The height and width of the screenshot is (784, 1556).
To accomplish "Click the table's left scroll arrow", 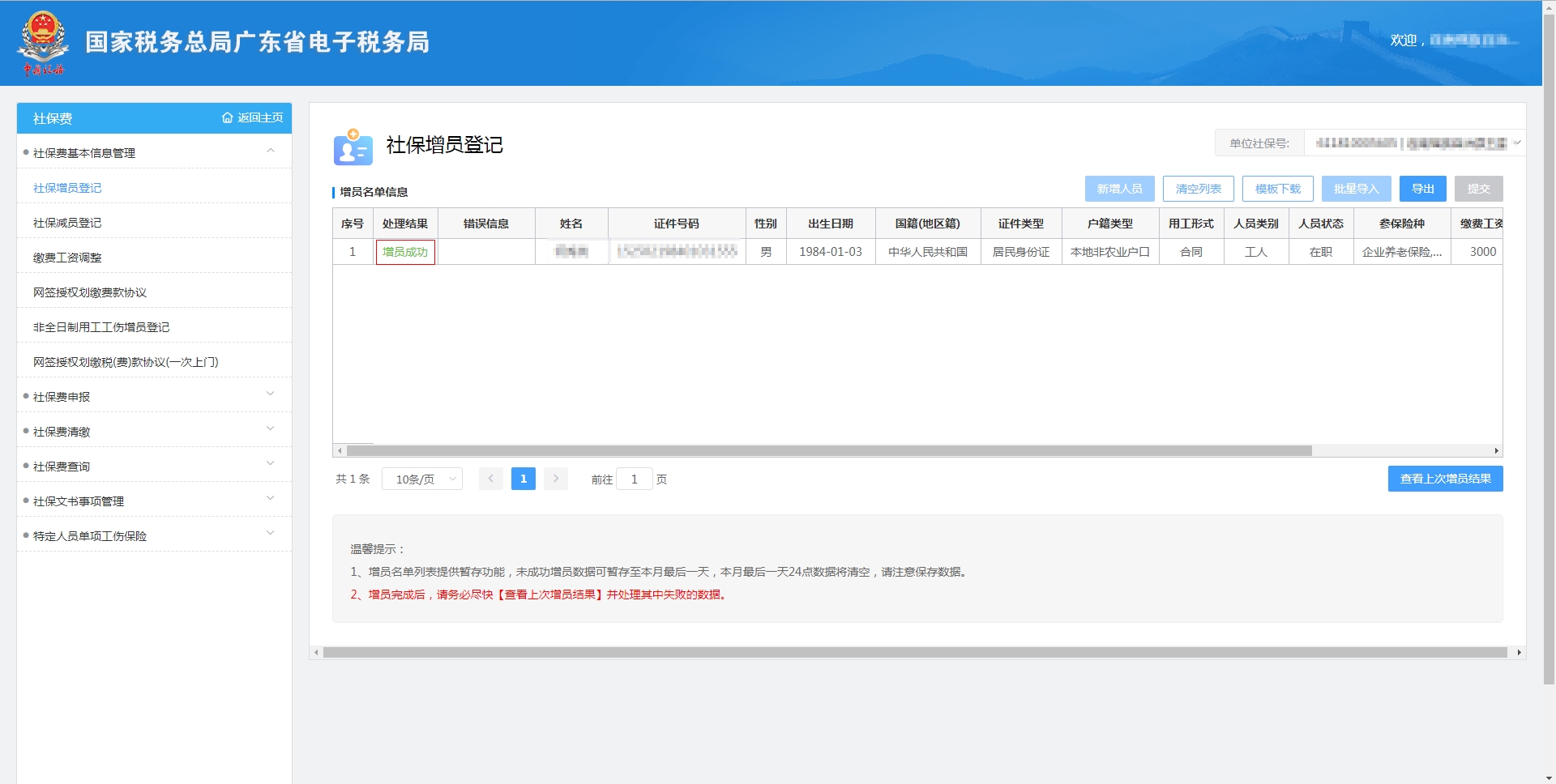I will (340, 451).
